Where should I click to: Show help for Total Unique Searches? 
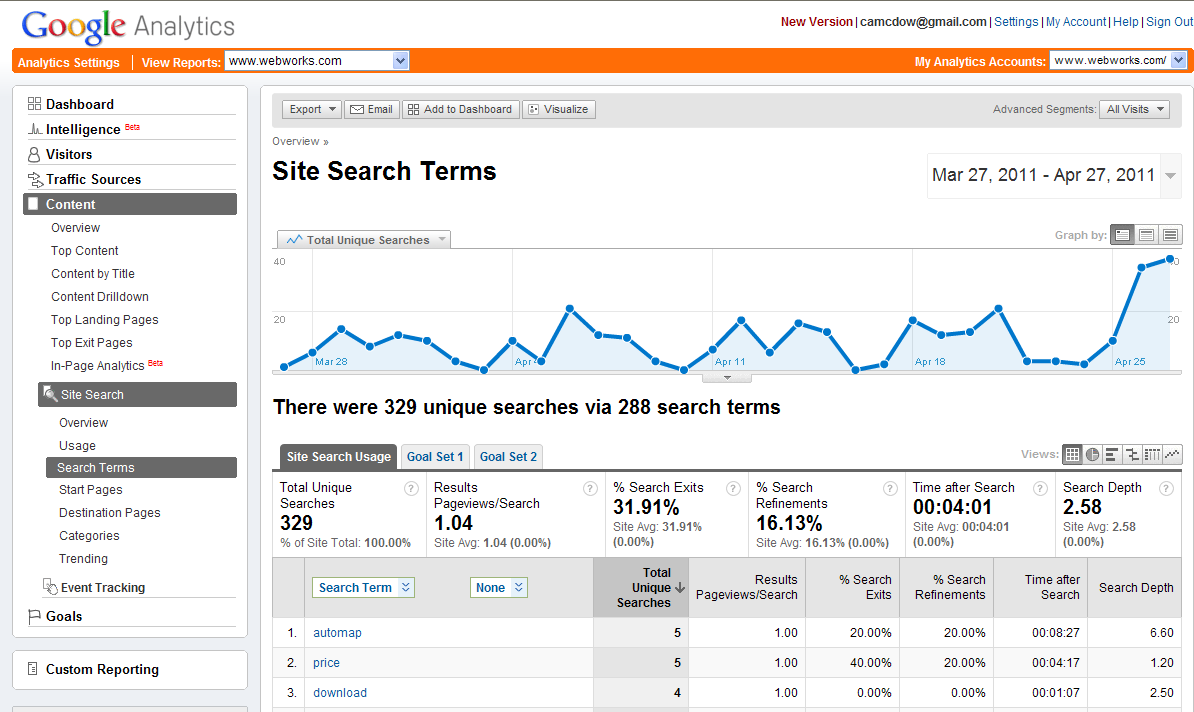tap(411, 489)
